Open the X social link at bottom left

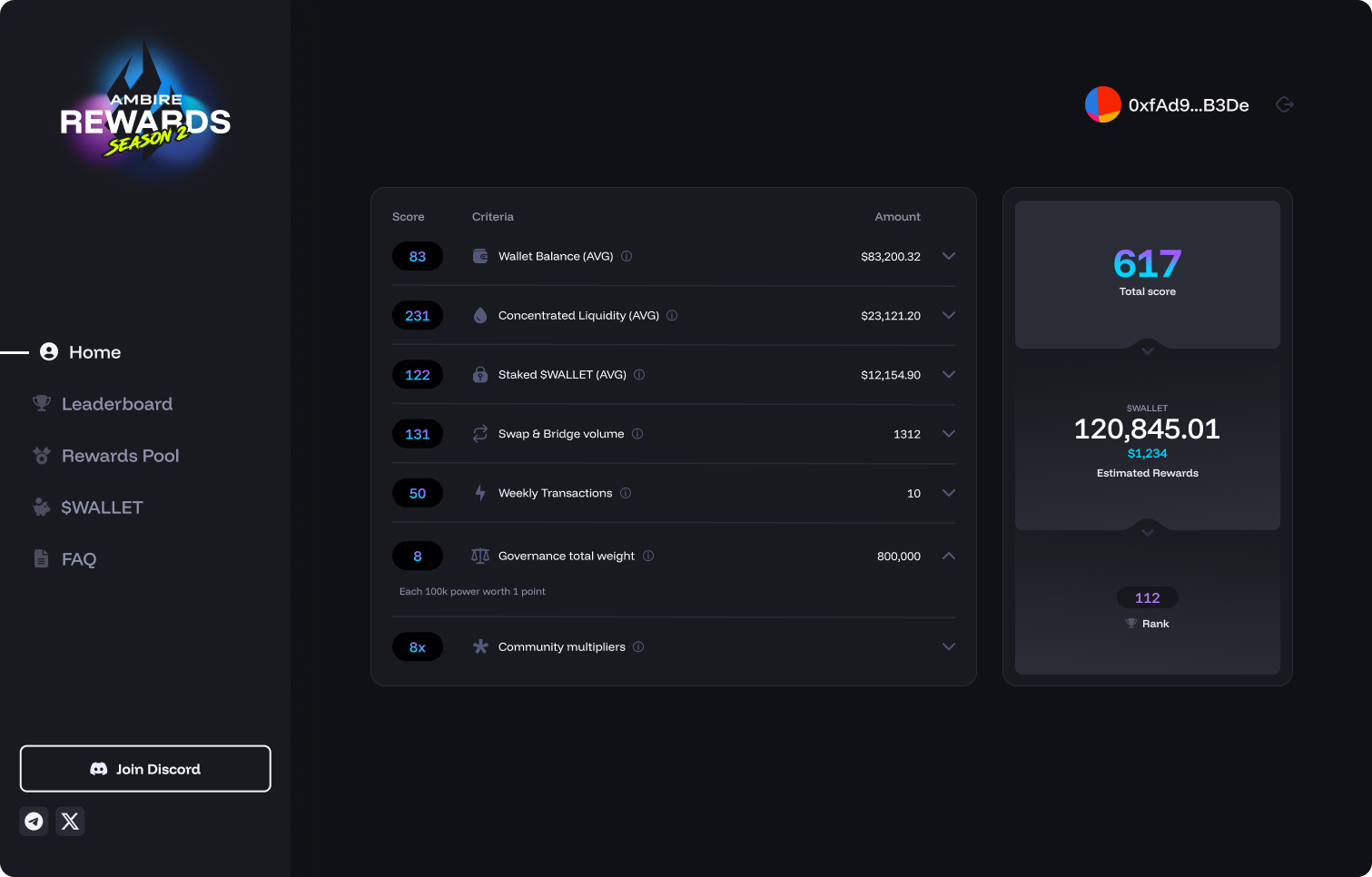point(70,821)
